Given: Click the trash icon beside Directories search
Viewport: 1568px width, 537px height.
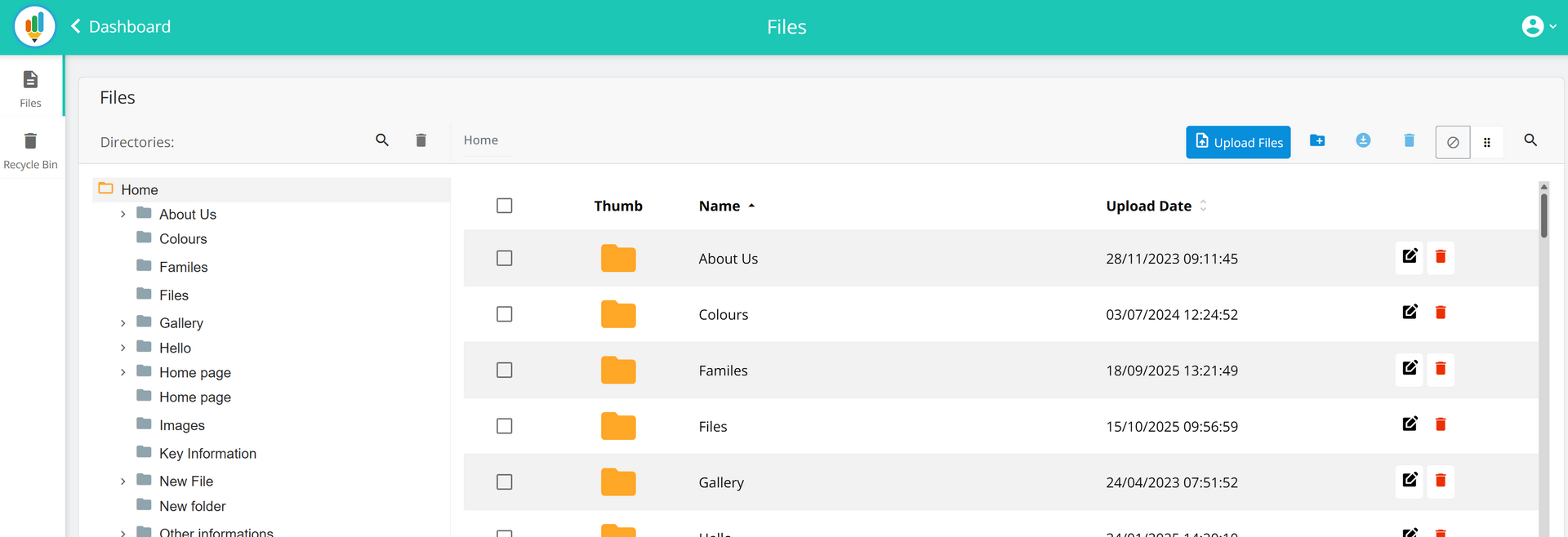Looking at the screenshot, I should pyautogui.click(x=421, y=140).
